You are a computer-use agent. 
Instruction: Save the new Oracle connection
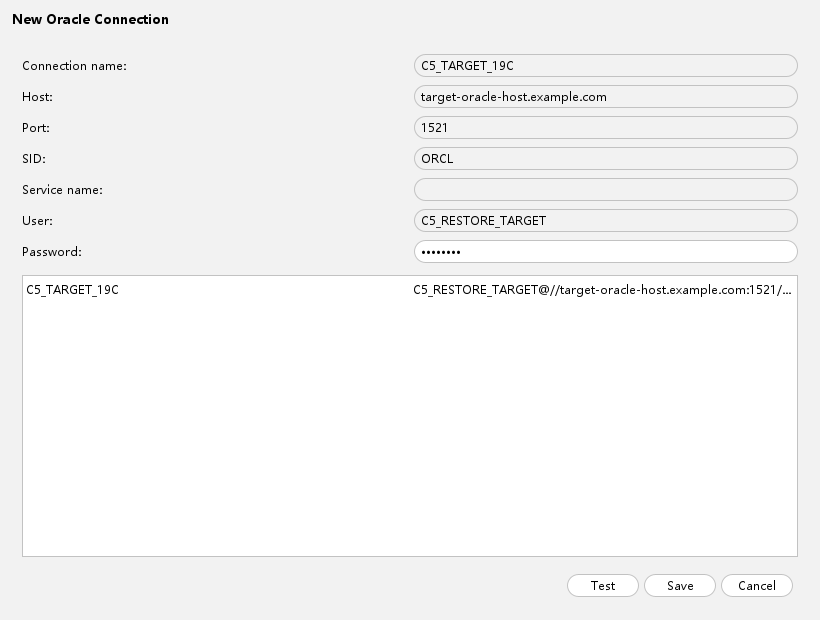[x=680, y=585]
